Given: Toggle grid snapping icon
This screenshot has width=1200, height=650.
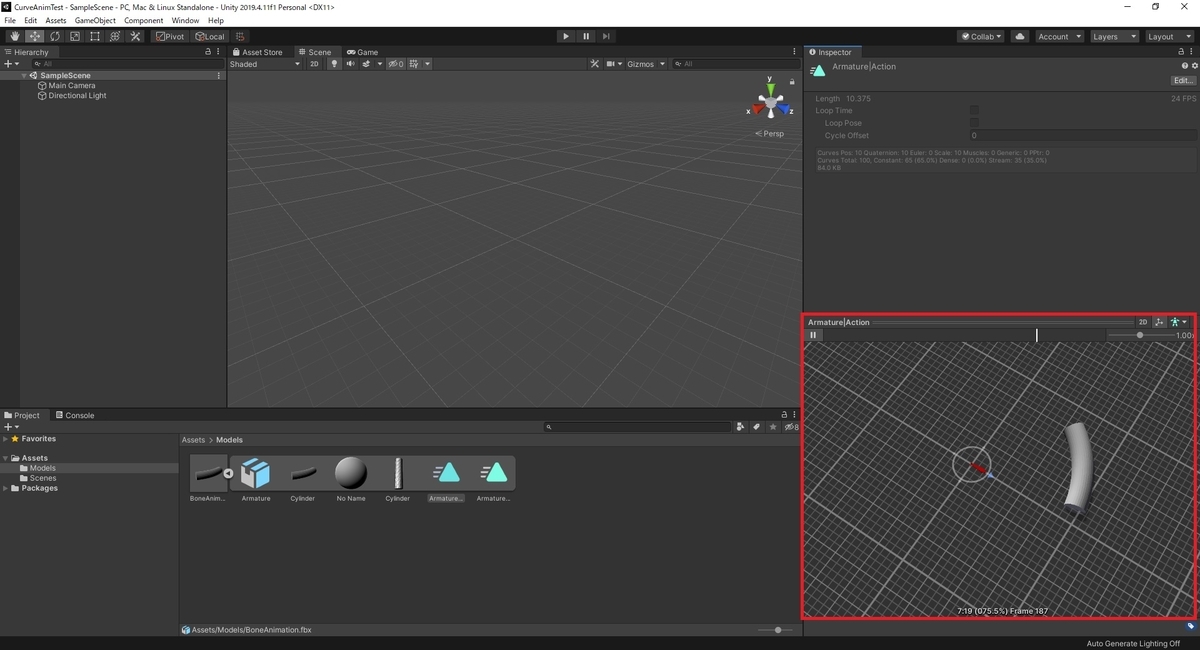Looking at the screenshot, I should click(240, 36).
